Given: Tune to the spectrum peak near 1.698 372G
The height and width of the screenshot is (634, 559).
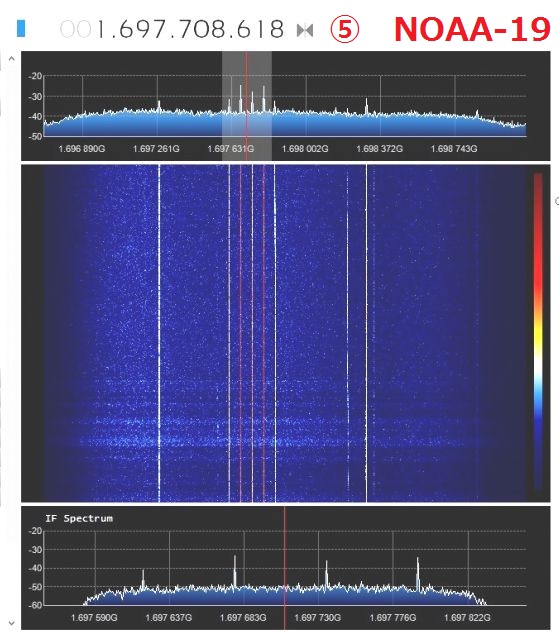Looking at the screenshot, I should (367, 106).
